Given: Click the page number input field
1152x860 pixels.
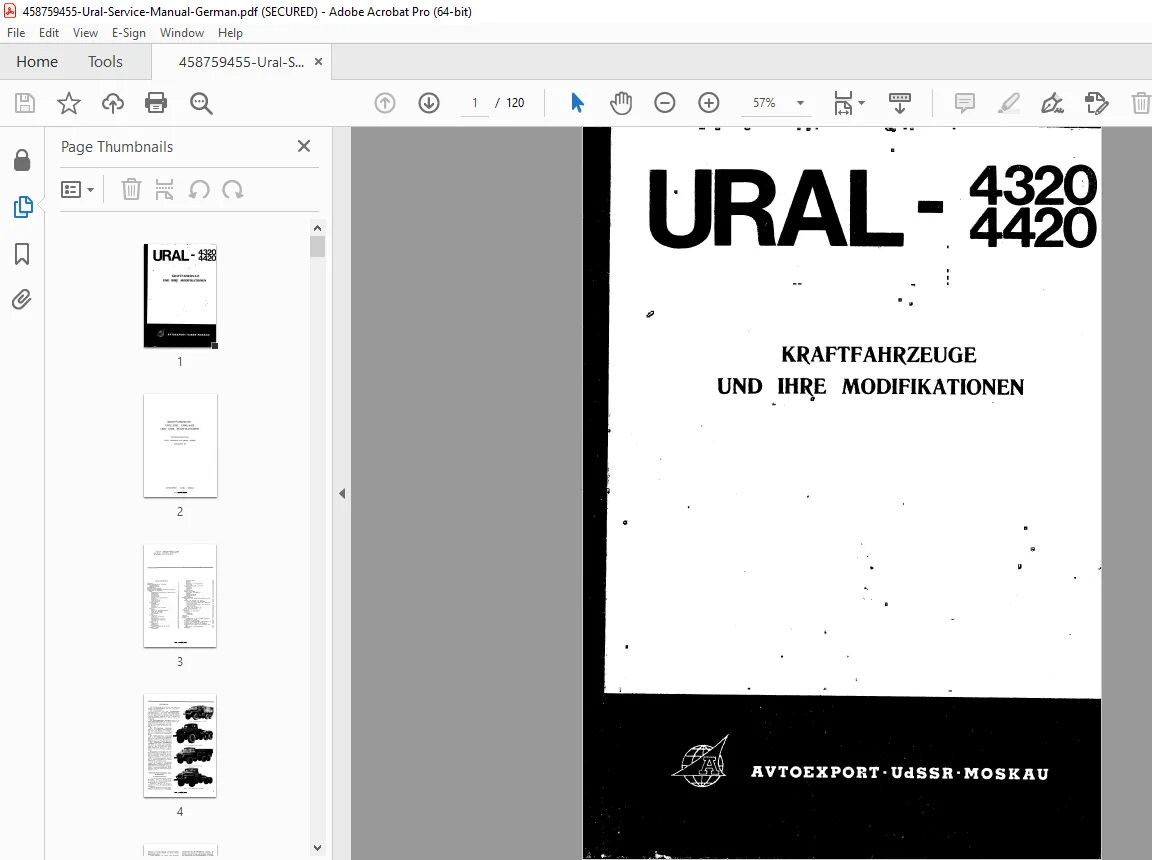Looking at the screenshot, I should (475, 103).
